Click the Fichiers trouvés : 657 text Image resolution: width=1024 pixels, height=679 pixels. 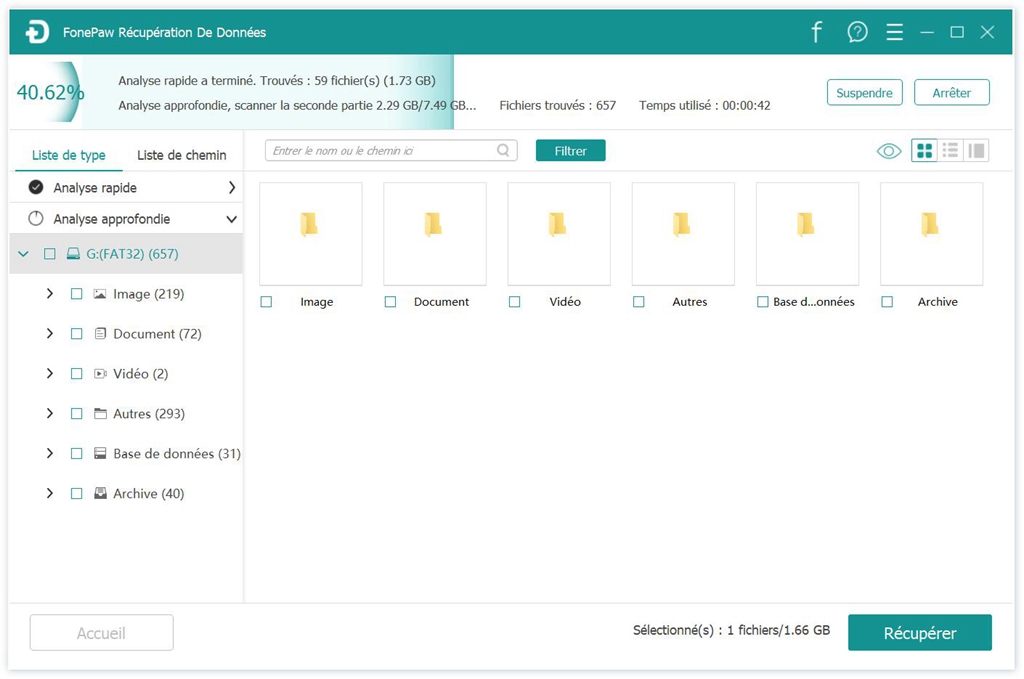click(x=558, y=106)
